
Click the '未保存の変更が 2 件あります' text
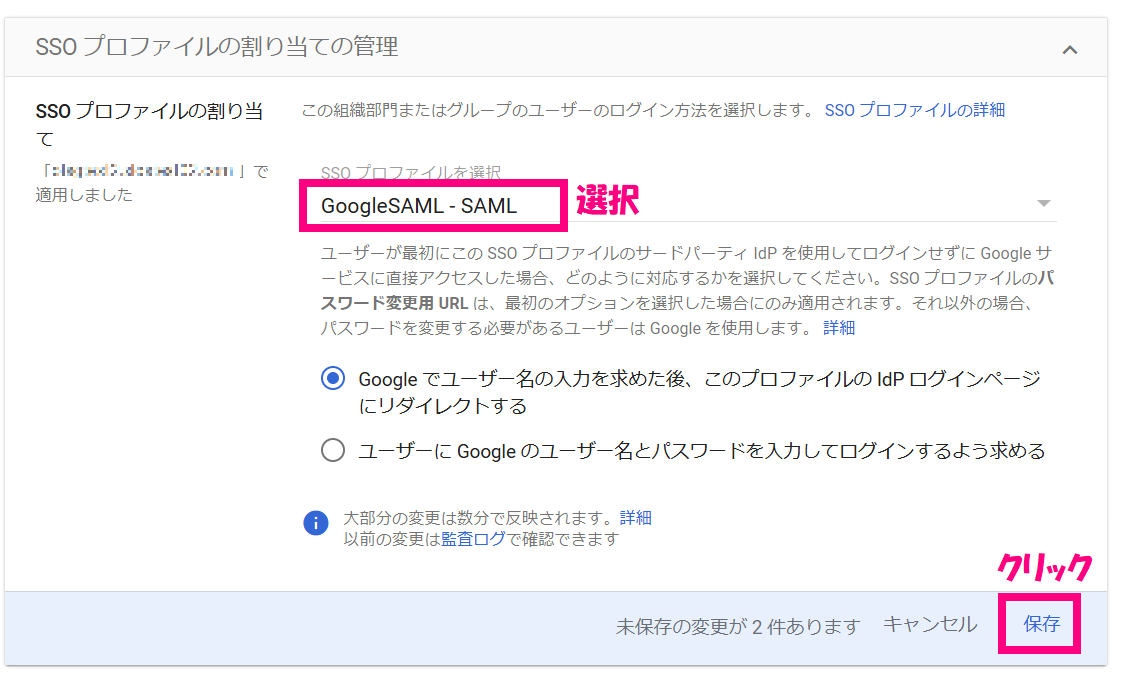(x=738, y=627)
